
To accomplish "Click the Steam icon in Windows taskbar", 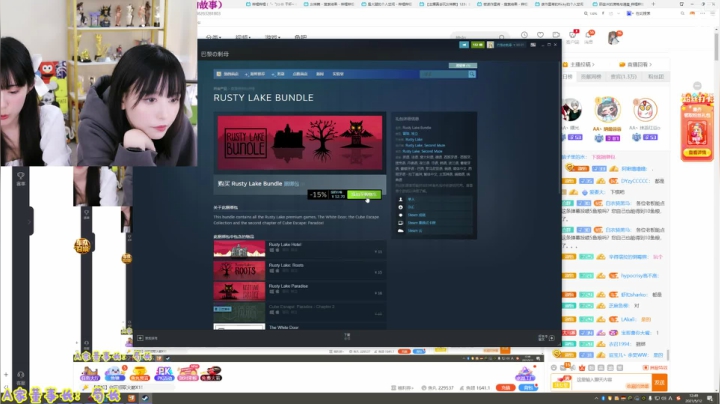I will click(145, 398).
